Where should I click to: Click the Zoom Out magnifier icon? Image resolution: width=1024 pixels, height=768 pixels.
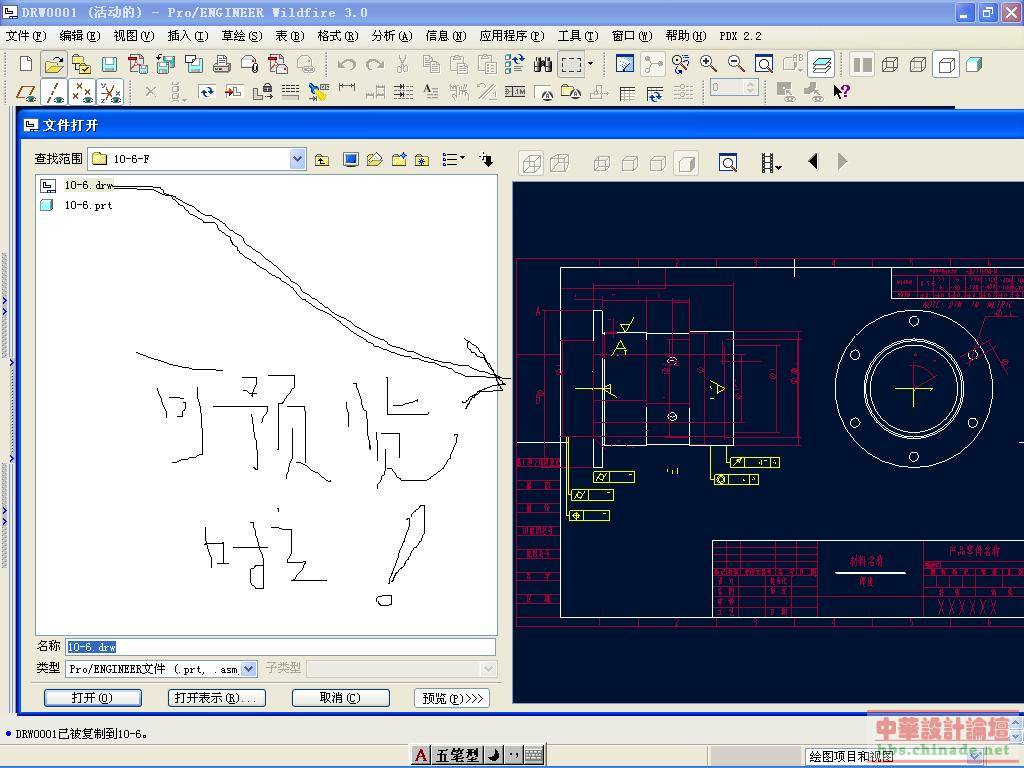736,64
